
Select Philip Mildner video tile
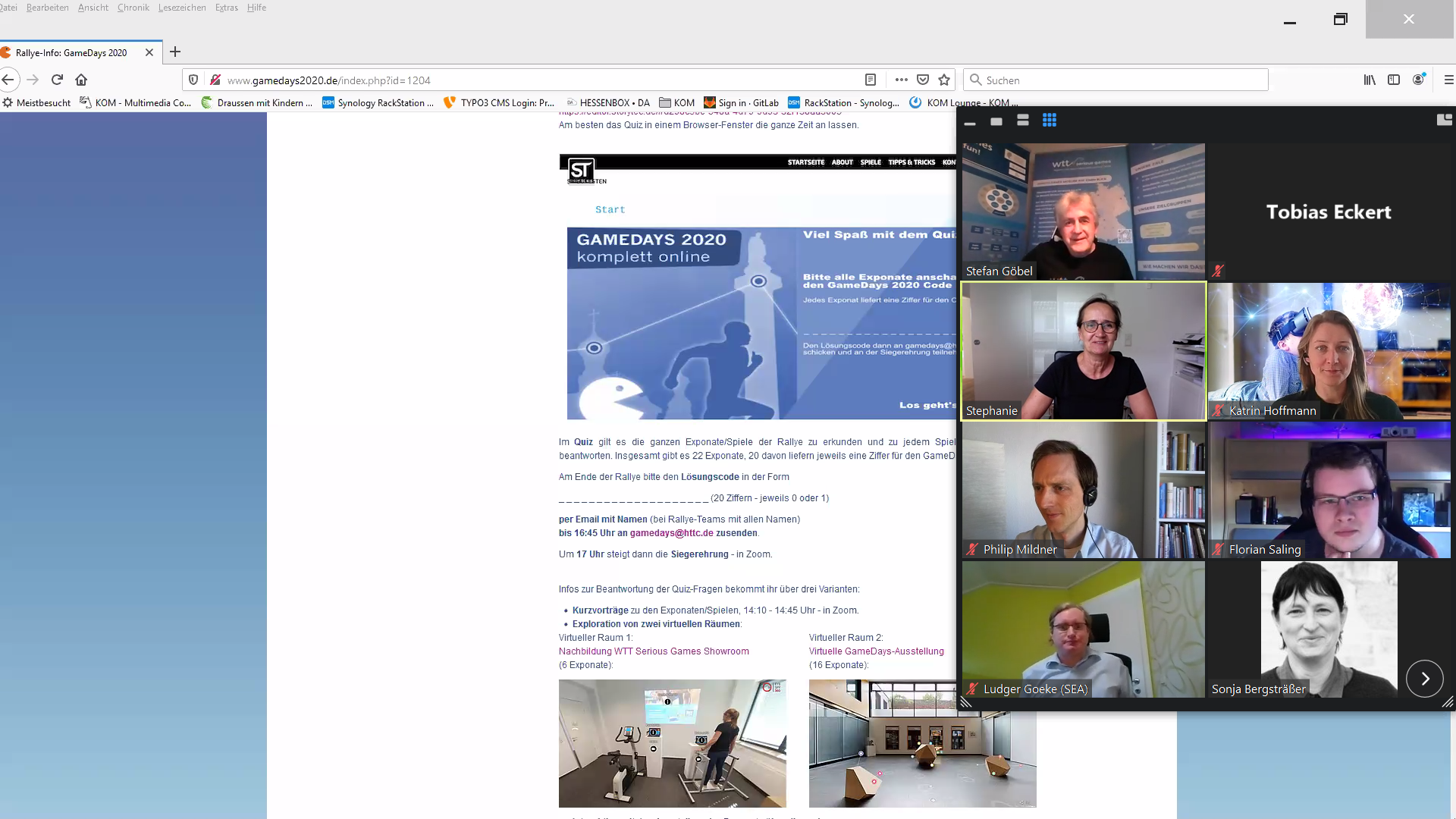tap(1084, 490)
